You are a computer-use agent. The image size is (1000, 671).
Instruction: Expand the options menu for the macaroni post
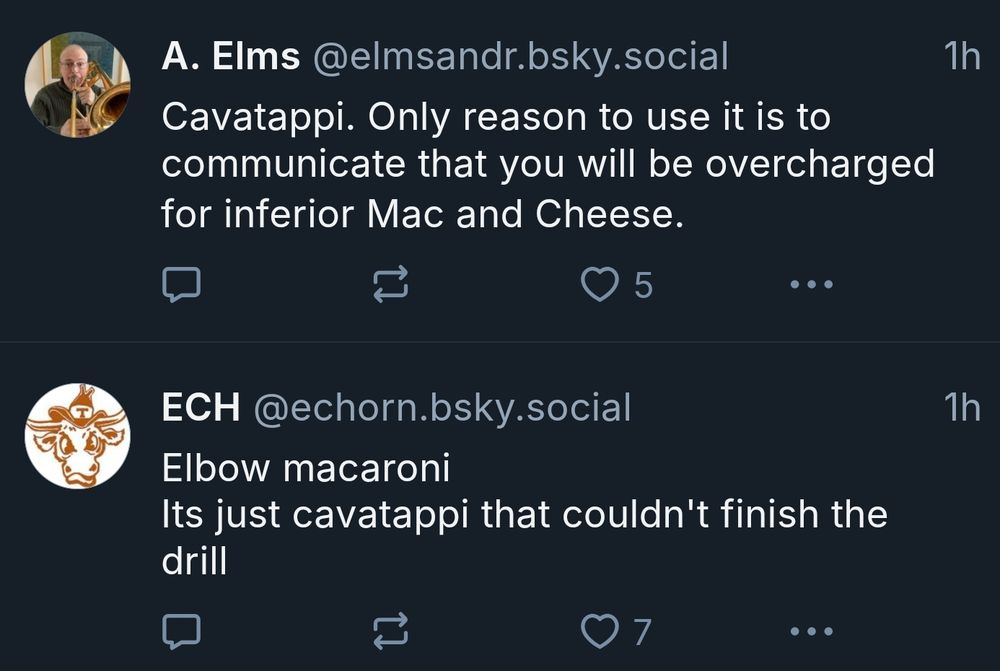click(810, 630)
